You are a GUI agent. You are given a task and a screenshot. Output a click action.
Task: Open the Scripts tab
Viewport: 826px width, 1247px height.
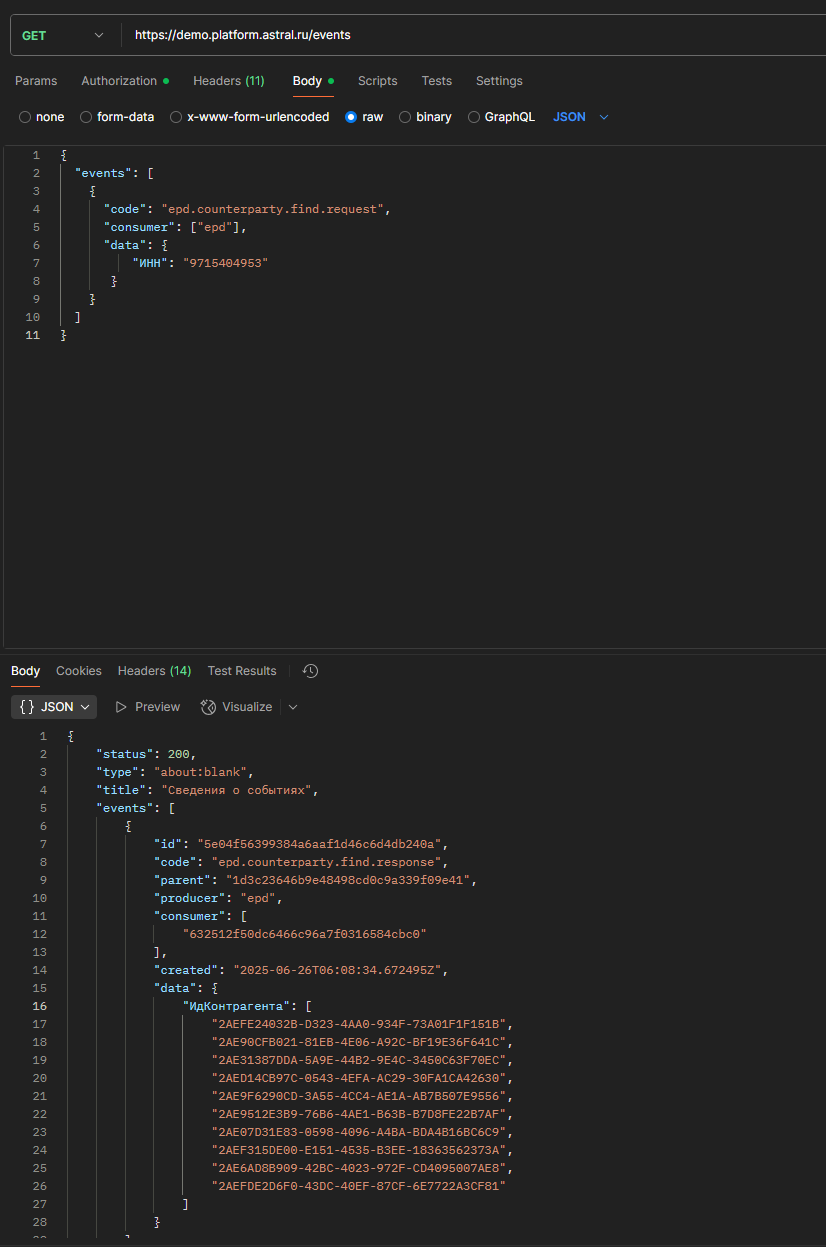[378, 81]
